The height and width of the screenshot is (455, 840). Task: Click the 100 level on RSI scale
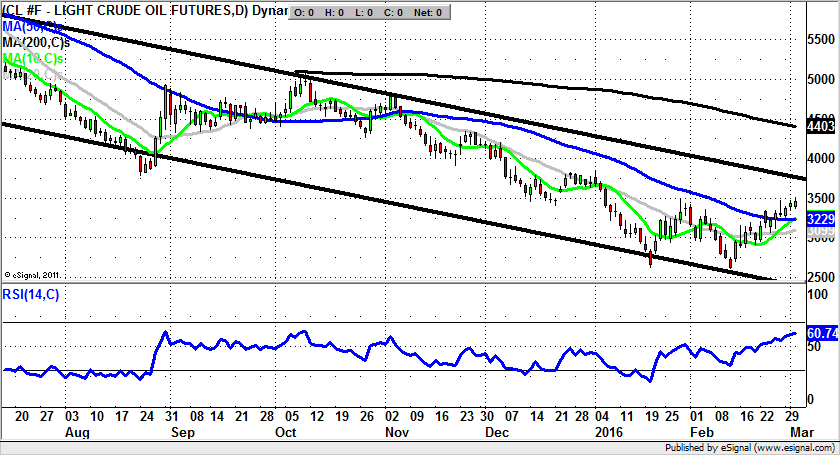[814, 296]
